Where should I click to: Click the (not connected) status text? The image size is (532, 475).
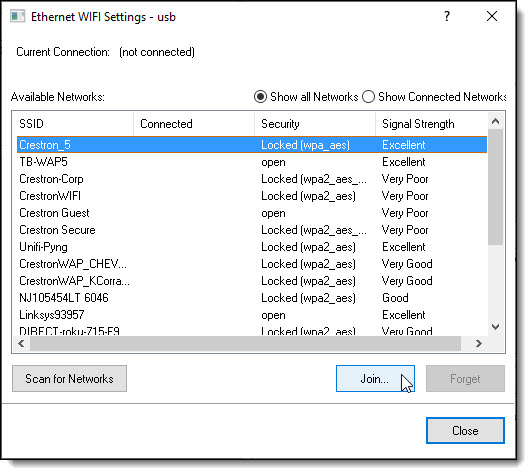coord(157,52)
